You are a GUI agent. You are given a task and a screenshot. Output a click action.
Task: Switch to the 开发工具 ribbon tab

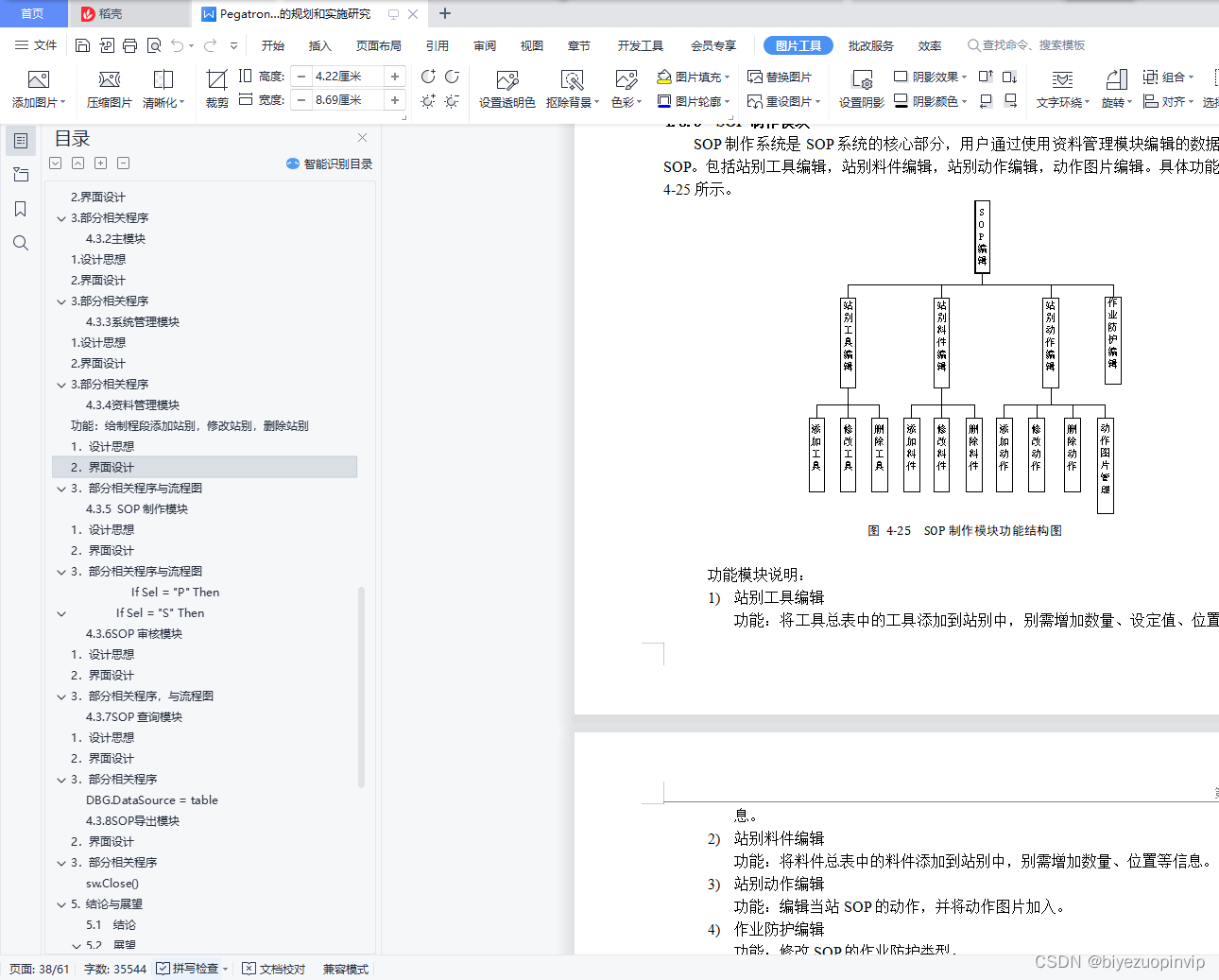(x=640, y=44)
